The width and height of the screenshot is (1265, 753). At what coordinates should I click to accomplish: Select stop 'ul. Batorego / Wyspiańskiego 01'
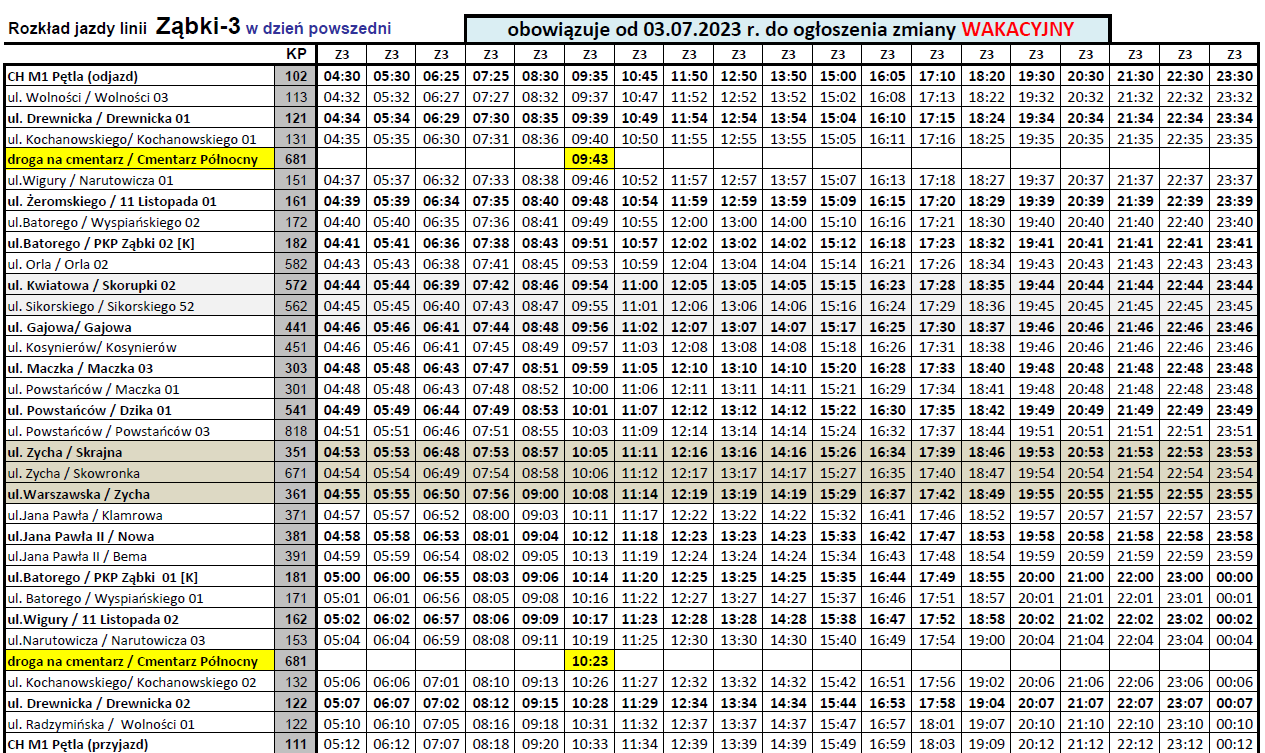pos(105,598)
